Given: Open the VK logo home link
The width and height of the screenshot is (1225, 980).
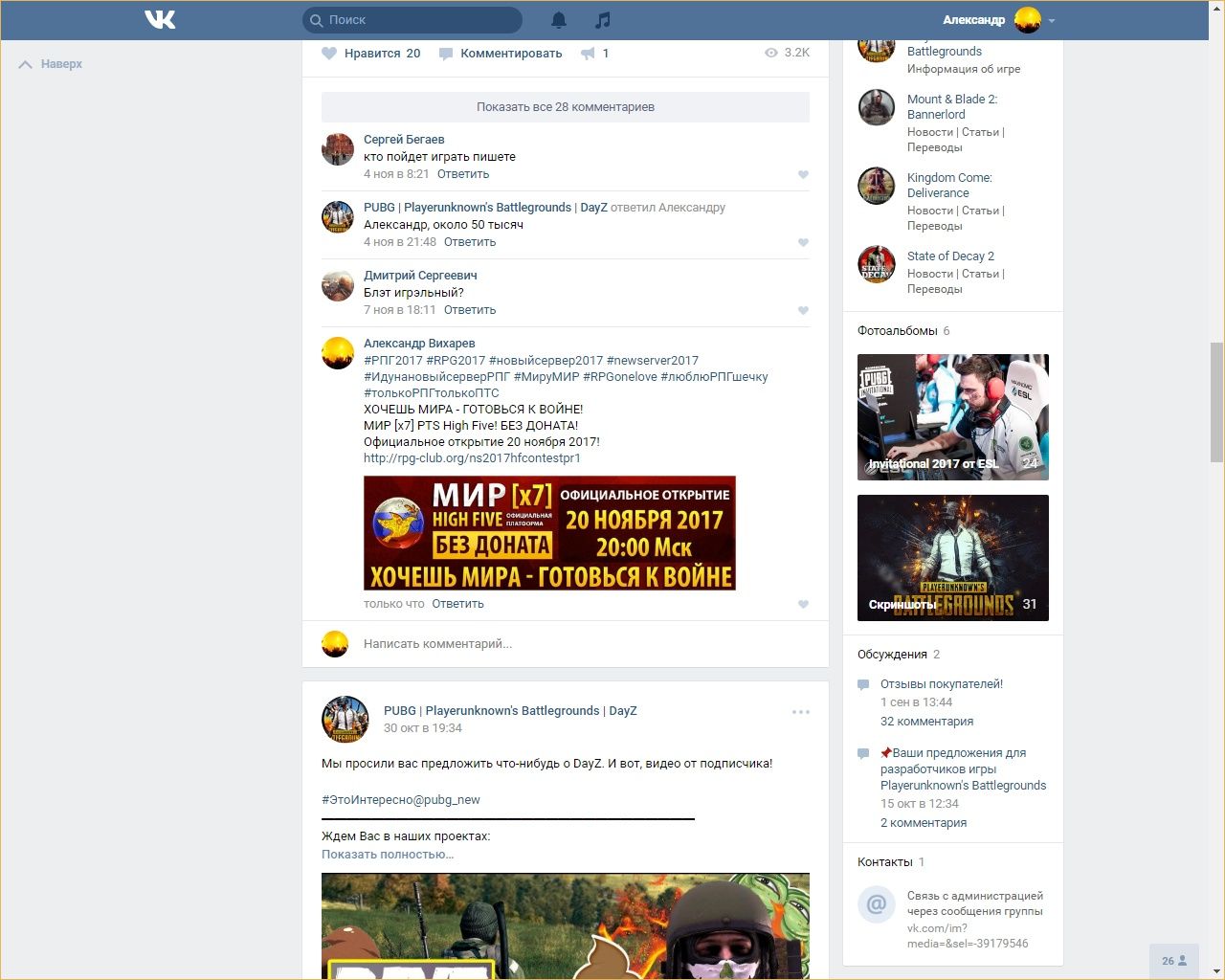Looking at the screenshot, I should pos(160,19).
